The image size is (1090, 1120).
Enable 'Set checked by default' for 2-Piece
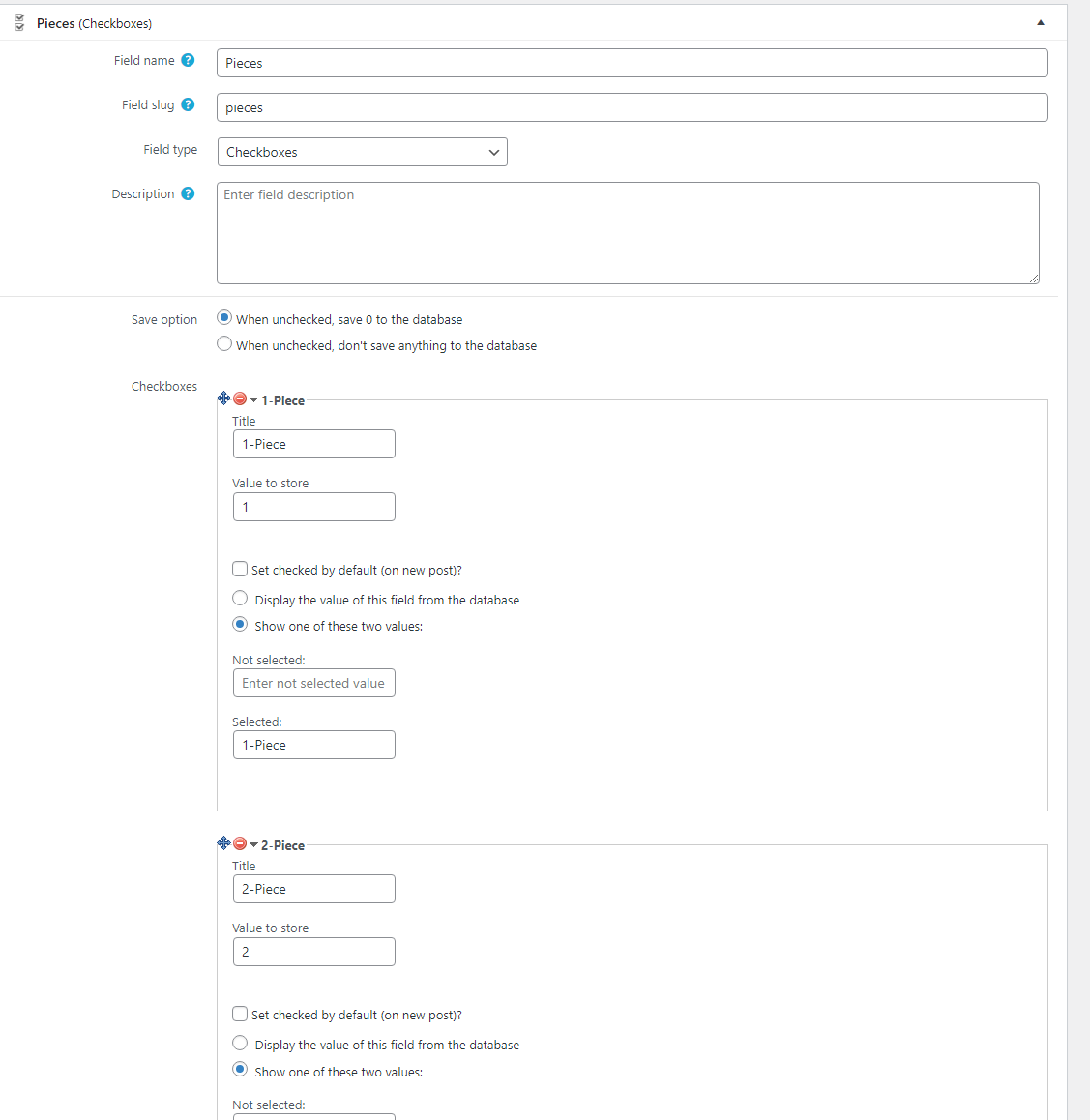240,1015
